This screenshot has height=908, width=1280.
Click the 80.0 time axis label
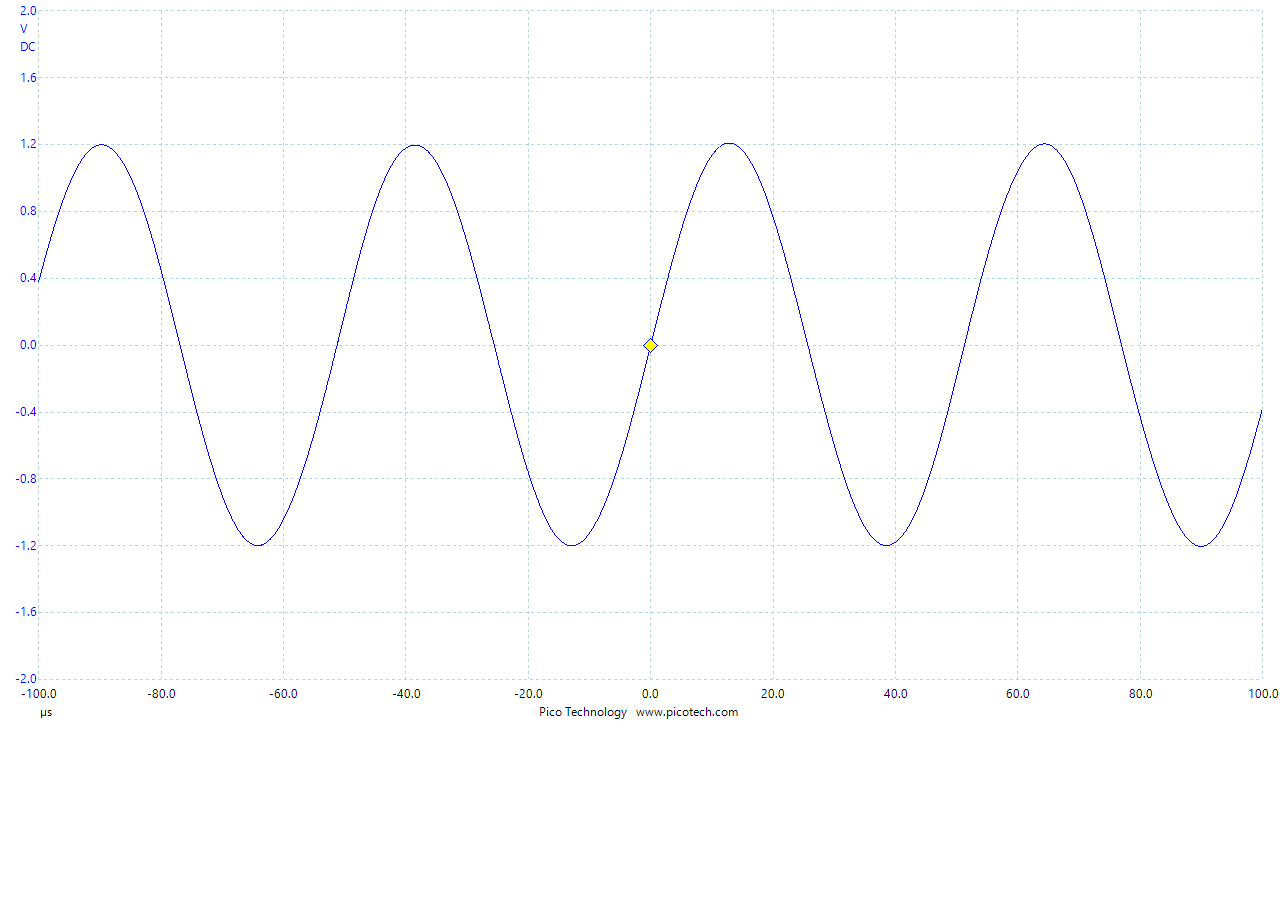[1140, 693]
